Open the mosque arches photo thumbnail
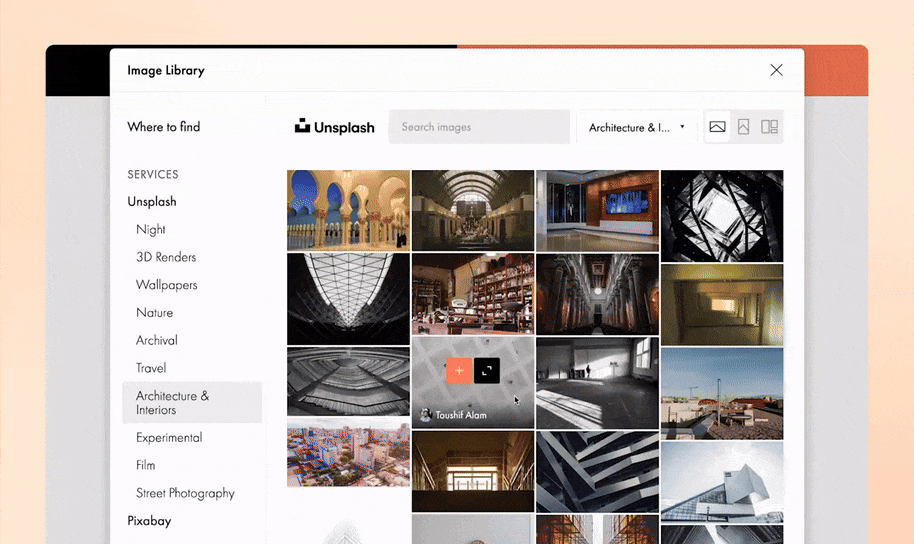The image size is (914, 544). click(348, 210)
